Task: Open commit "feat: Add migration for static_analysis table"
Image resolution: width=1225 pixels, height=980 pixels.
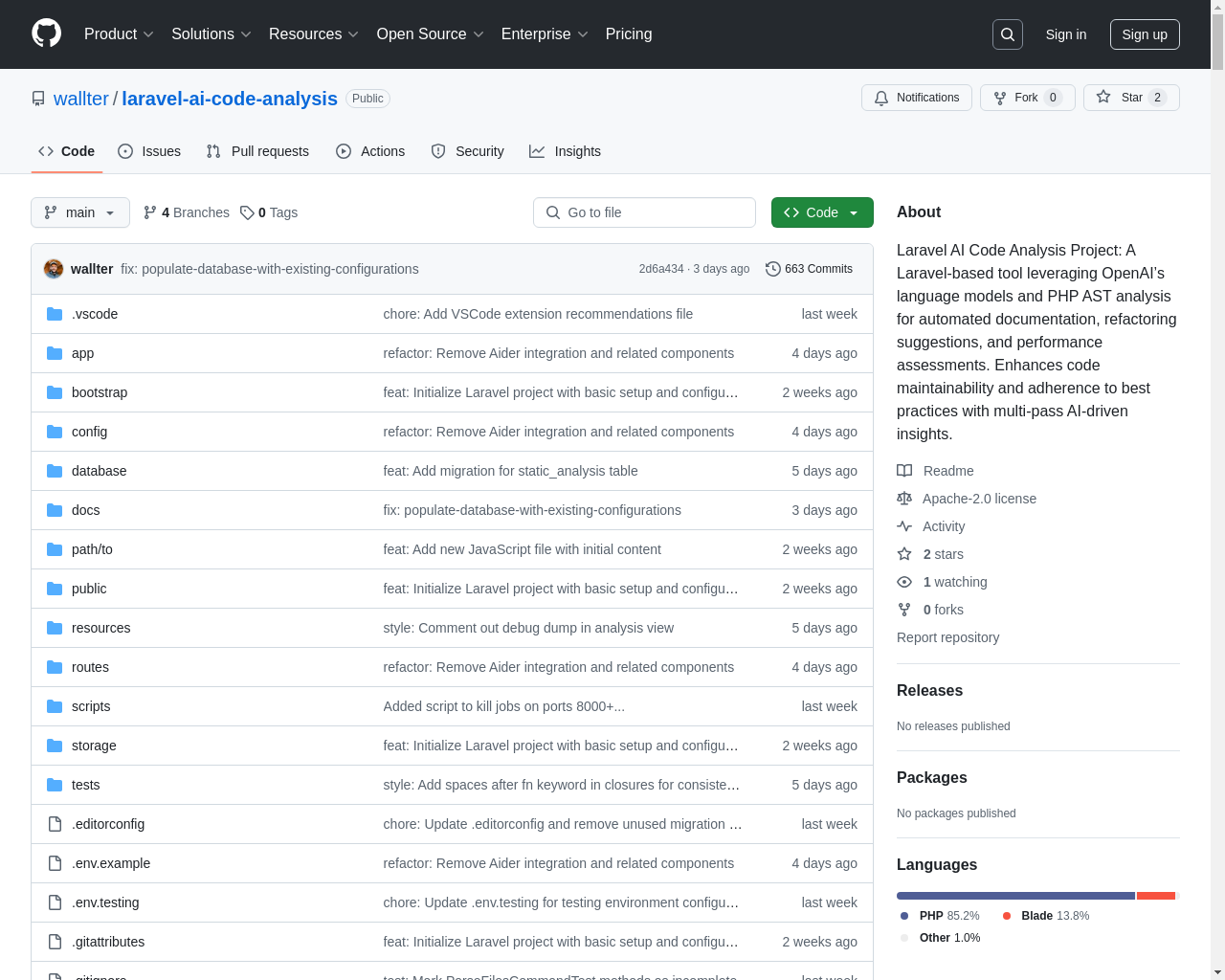Action: pos(510,471)
